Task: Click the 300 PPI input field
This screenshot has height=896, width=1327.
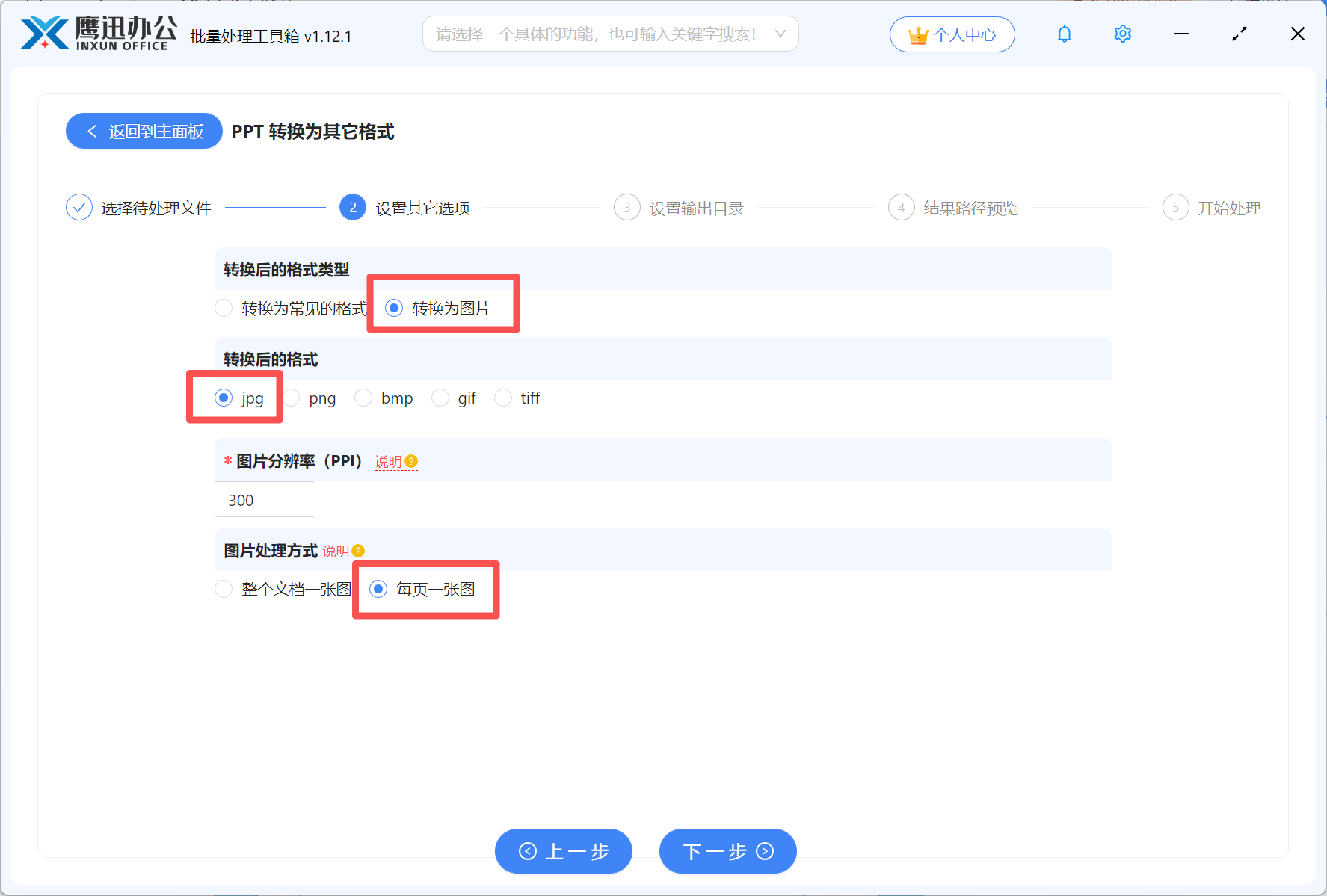Action: (x=265, y=499)
